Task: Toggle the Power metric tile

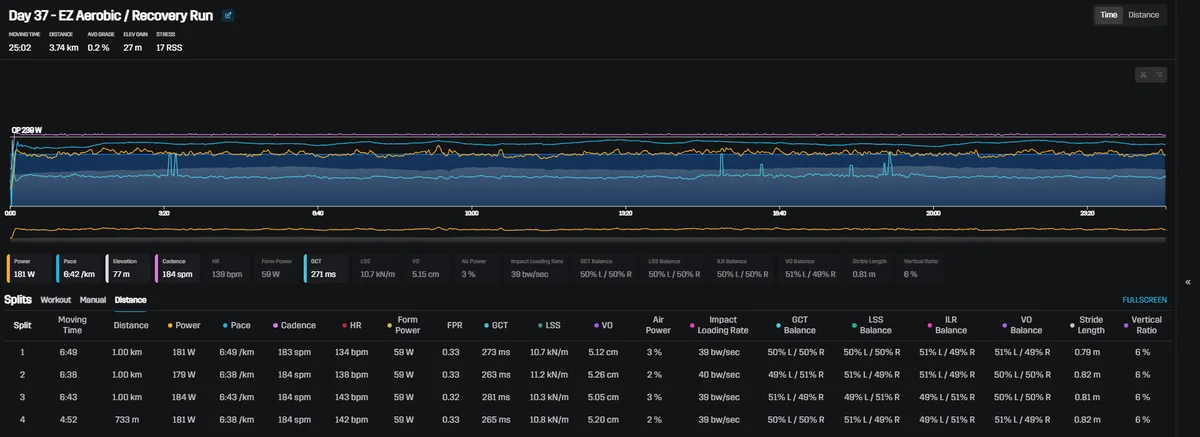Action: (x=29, y=267)
